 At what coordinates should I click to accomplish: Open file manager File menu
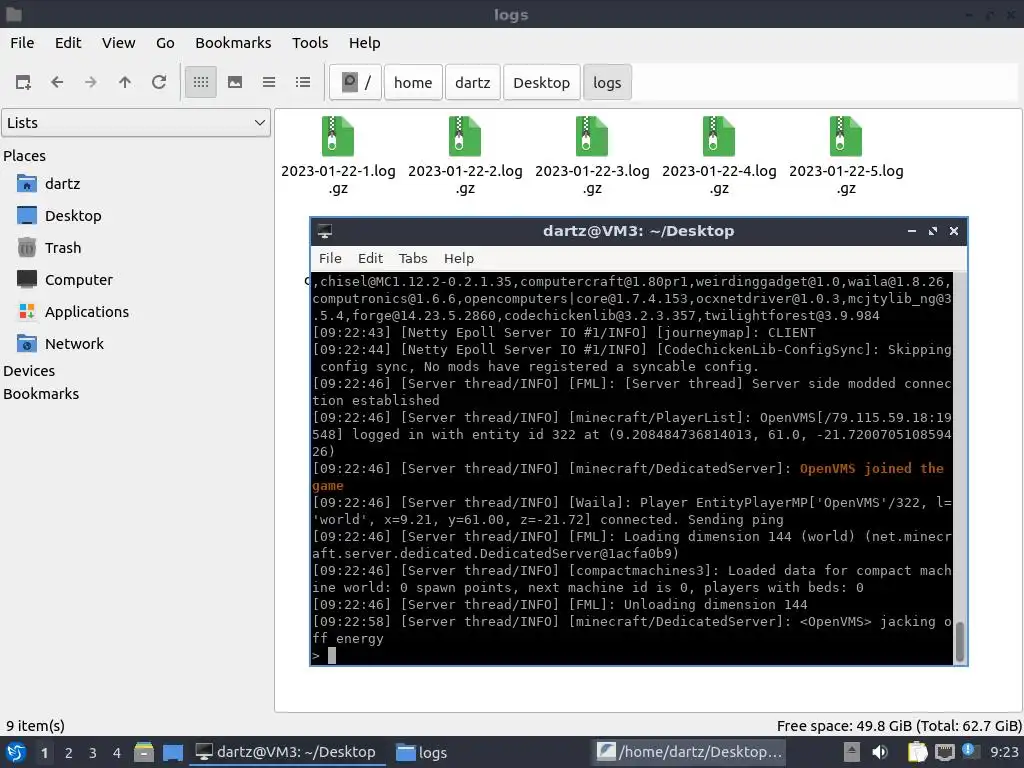tap(22, 42)
